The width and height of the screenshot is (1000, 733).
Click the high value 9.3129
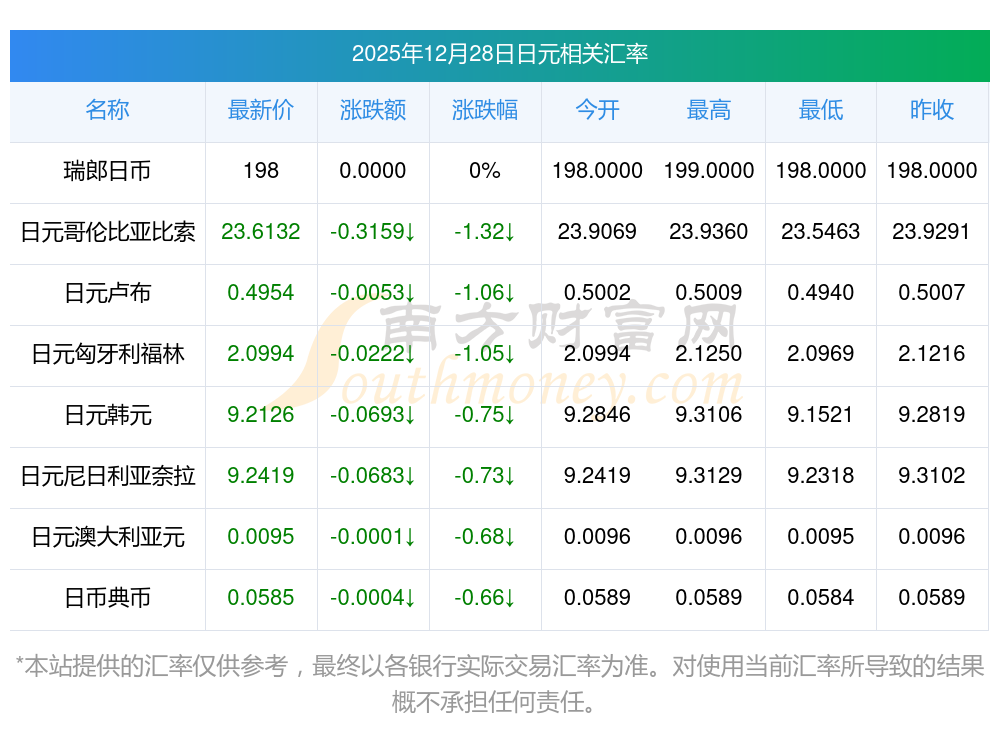click(709, 475)
